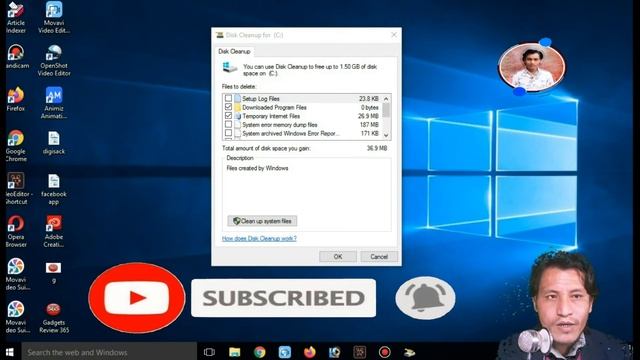Select the Downloaded Program Files row text
Image resolution: width=640 pixels, height=360 pixels.
(274, 107)
